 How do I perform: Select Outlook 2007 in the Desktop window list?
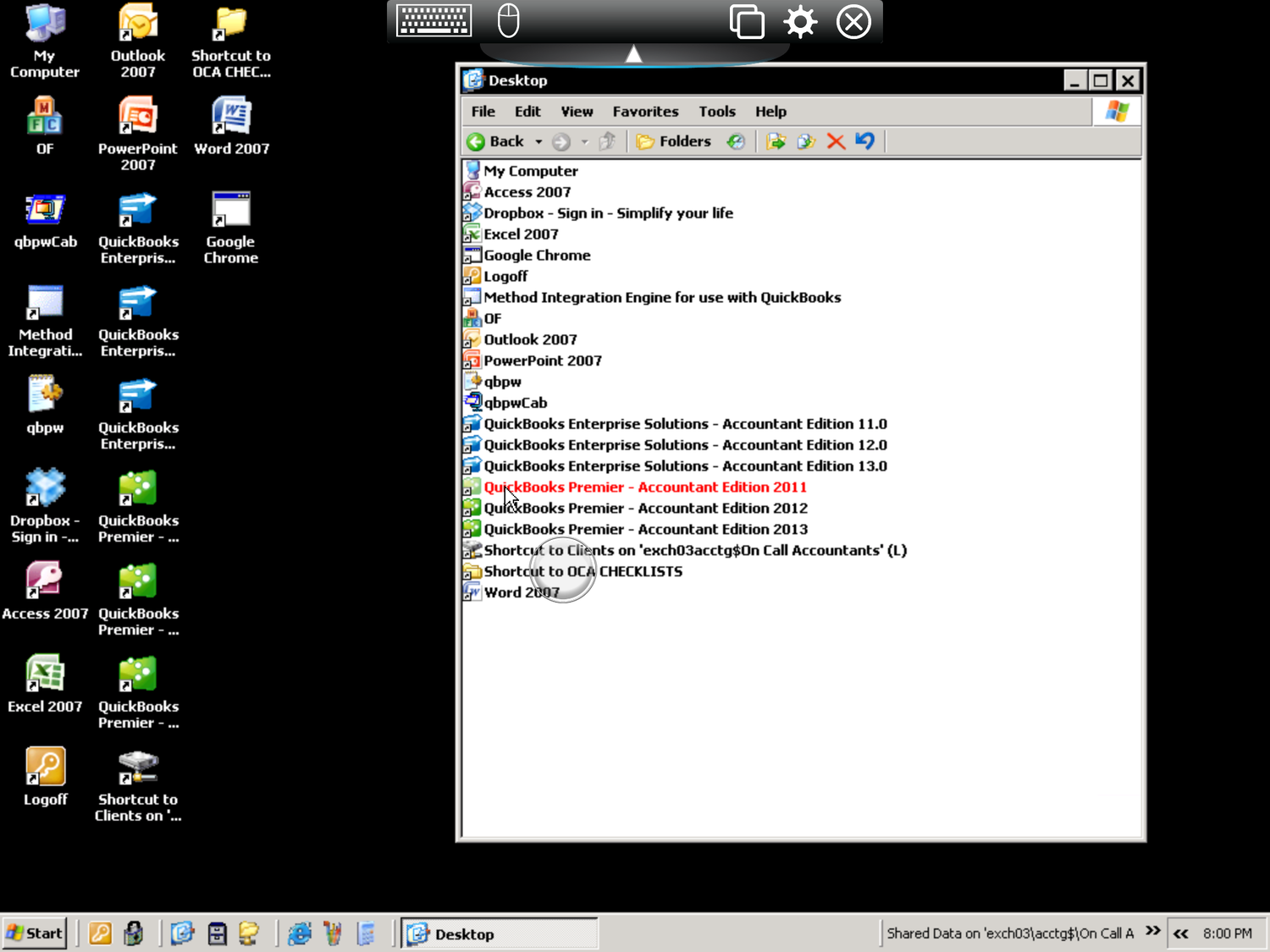tap(521, 339)
